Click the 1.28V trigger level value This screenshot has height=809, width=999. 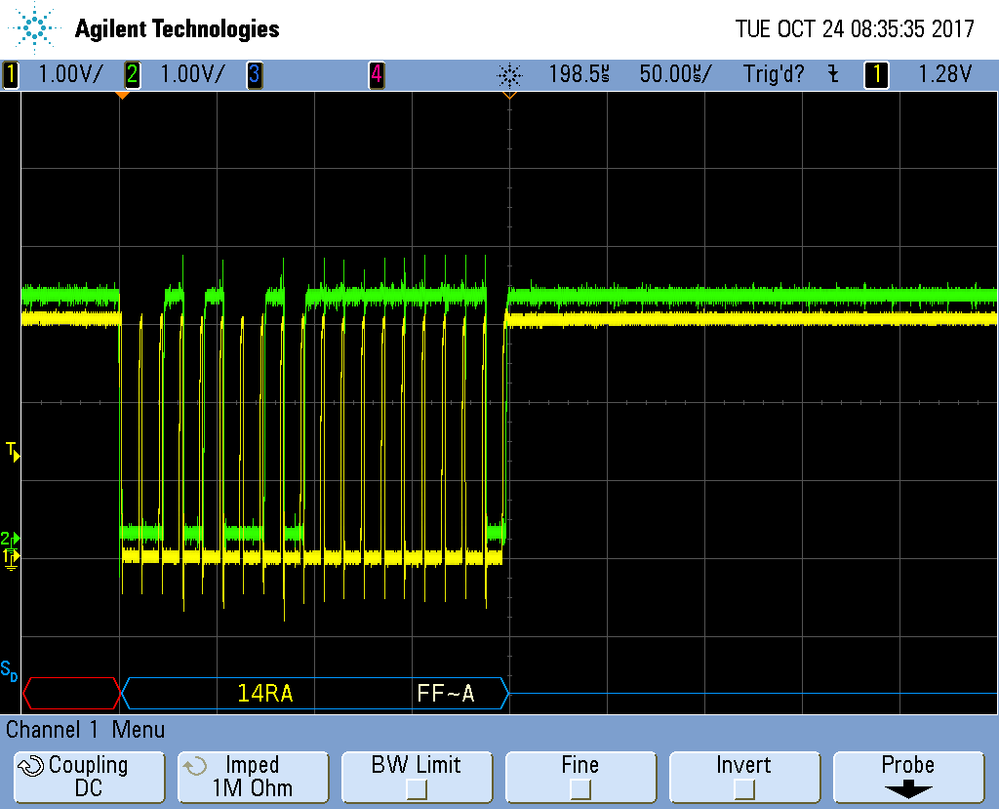point(945,75)
